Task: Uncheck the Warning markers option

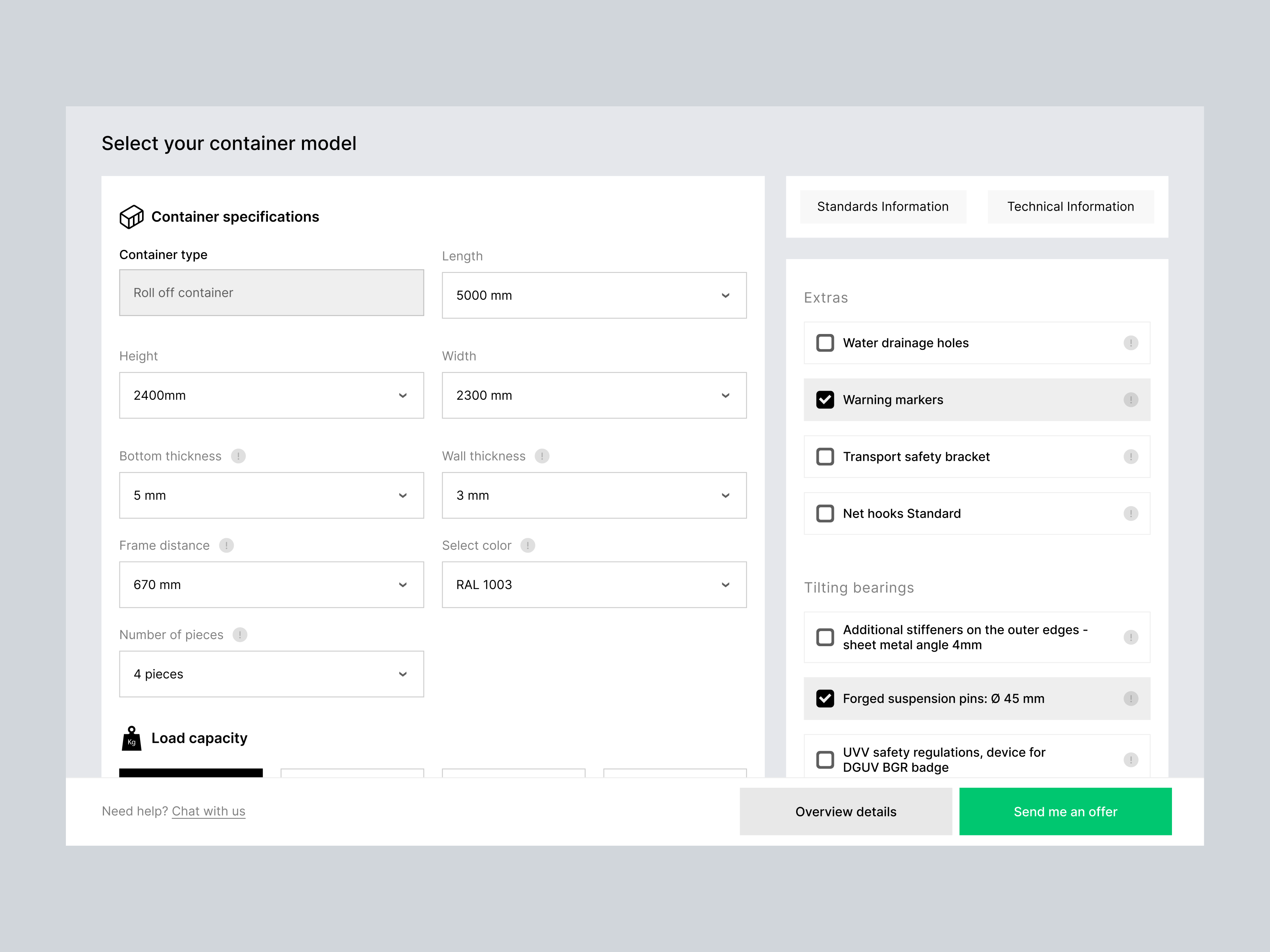Action: [825, 400]
